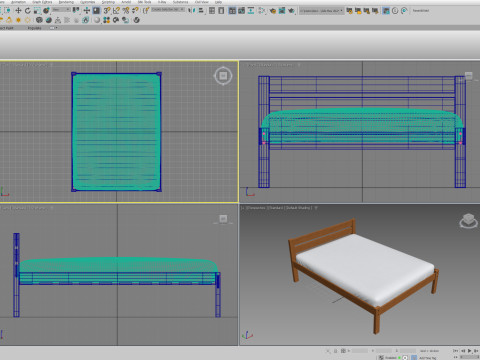
Task: Open render preset dropdown
Action: click(x=322, y=11)
